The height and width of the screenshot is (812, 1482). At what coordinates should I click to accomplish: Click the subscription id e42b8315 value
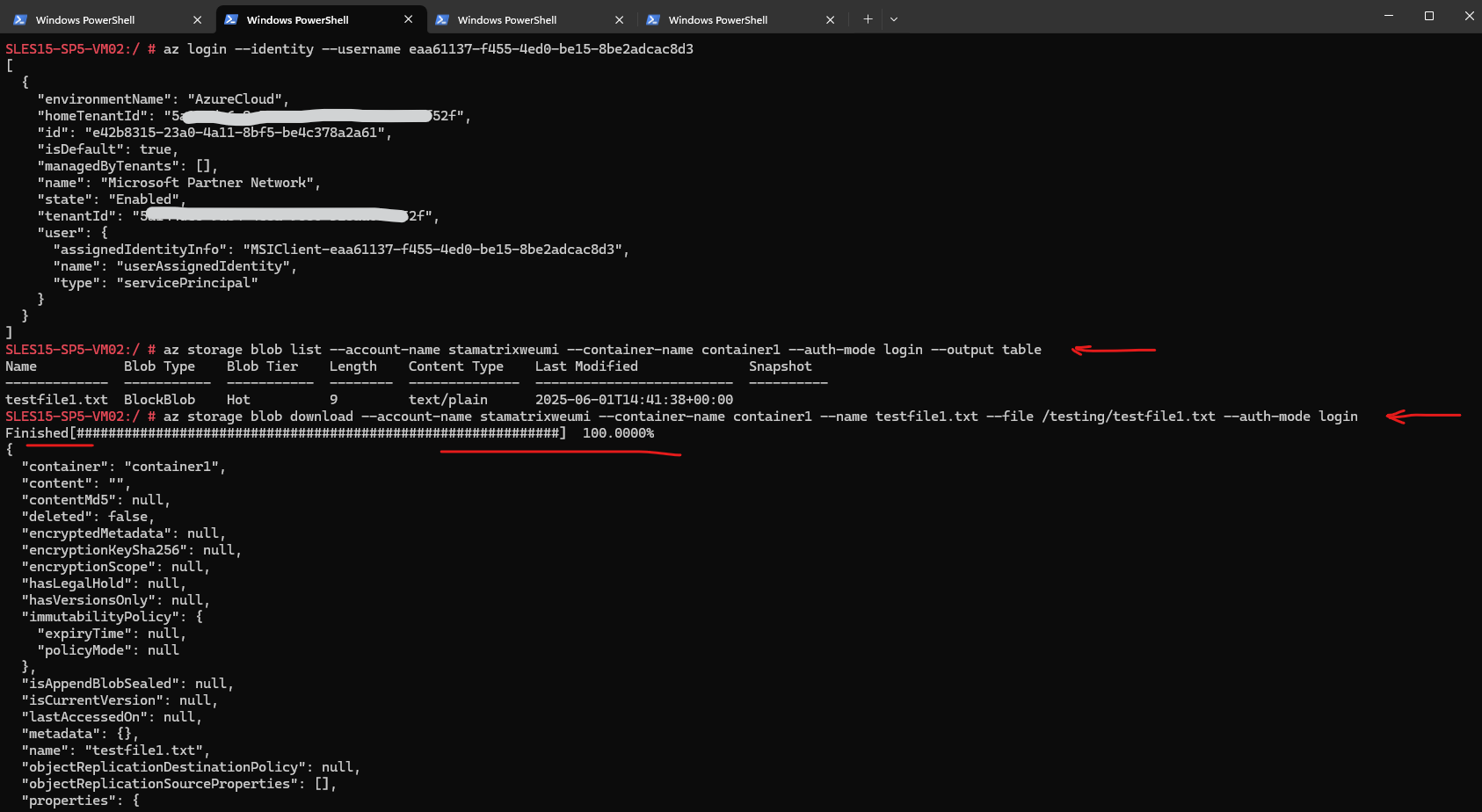tap(235, 133)
